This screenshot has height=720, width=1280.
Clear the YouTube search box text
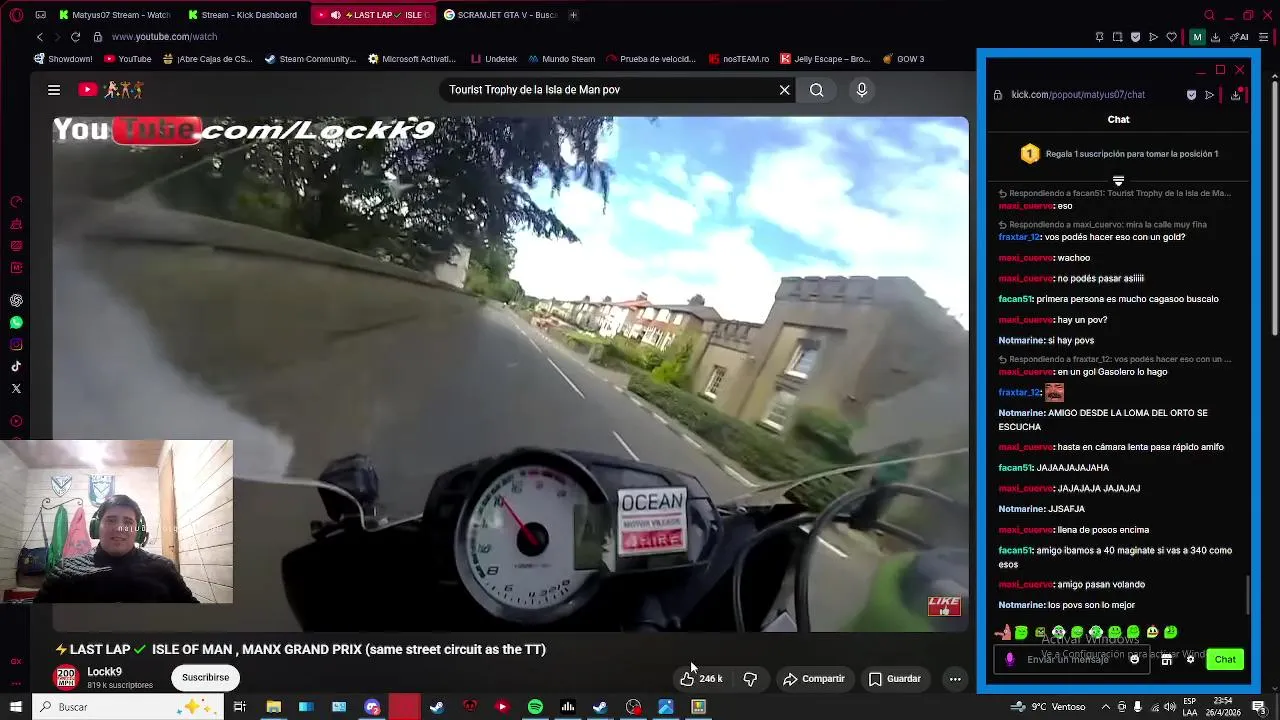tap(785, 90)
